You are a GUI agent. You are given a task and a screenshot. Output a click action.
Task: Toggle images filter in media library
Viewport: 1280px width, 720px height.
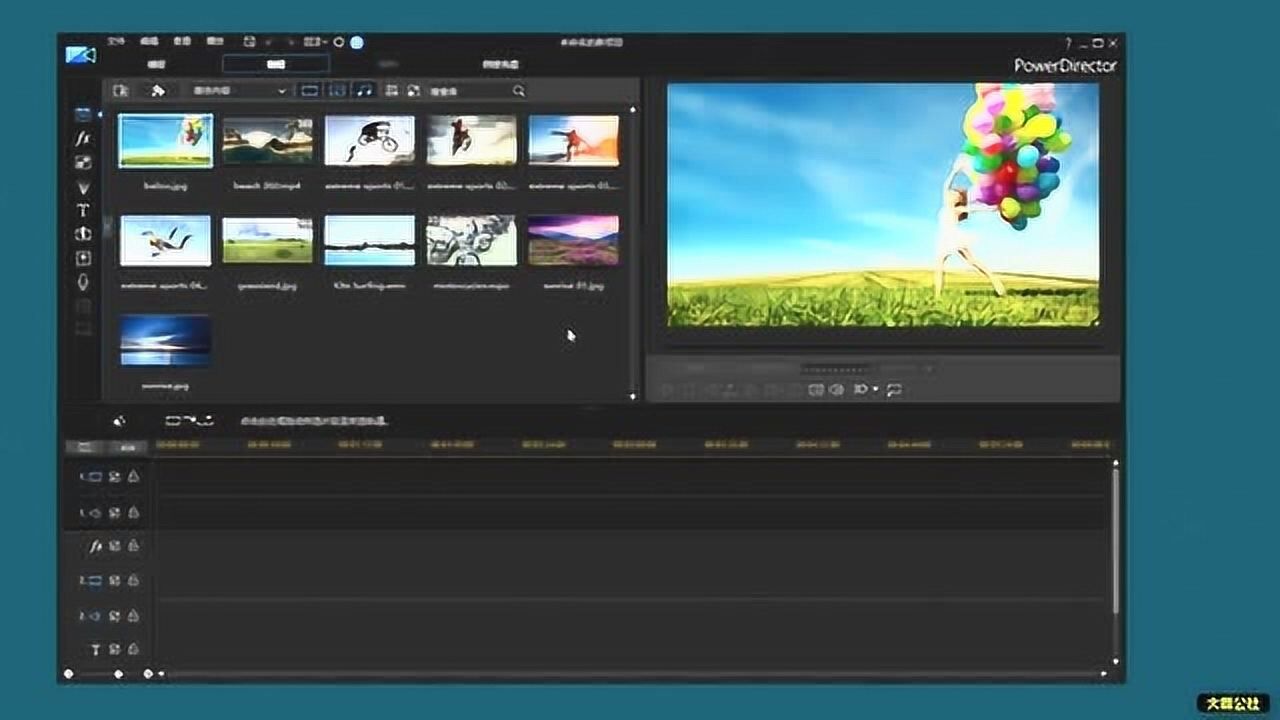tap(337, 91)
